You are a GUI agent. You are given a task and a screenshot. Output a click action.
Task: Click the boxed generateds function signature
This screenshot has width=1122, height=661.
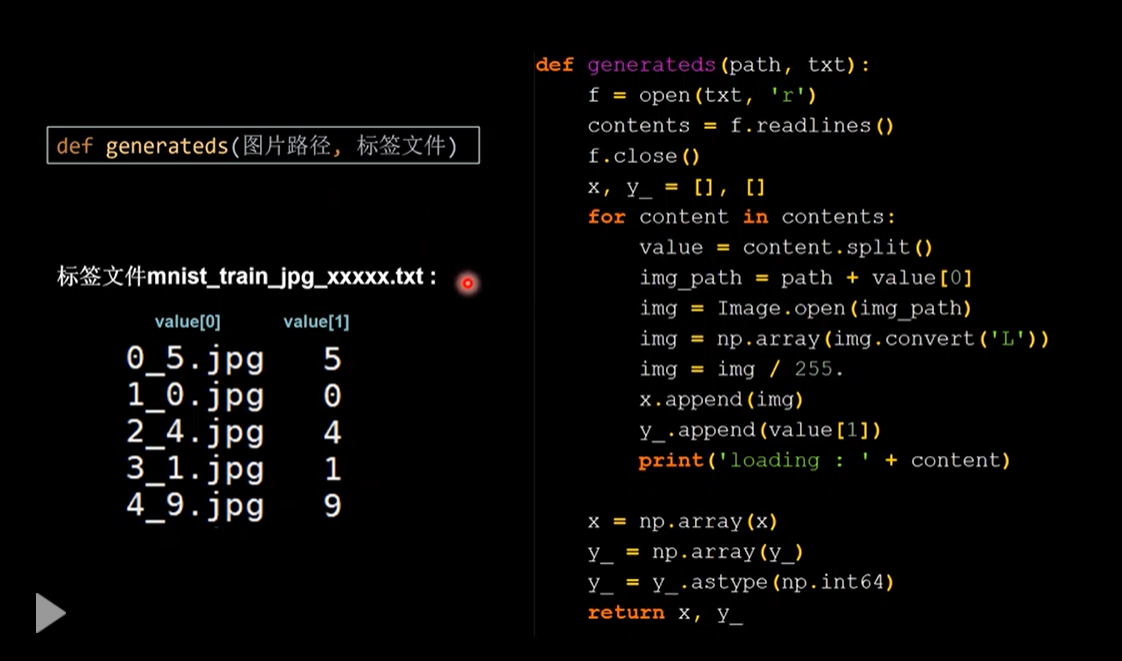[263, 146]
